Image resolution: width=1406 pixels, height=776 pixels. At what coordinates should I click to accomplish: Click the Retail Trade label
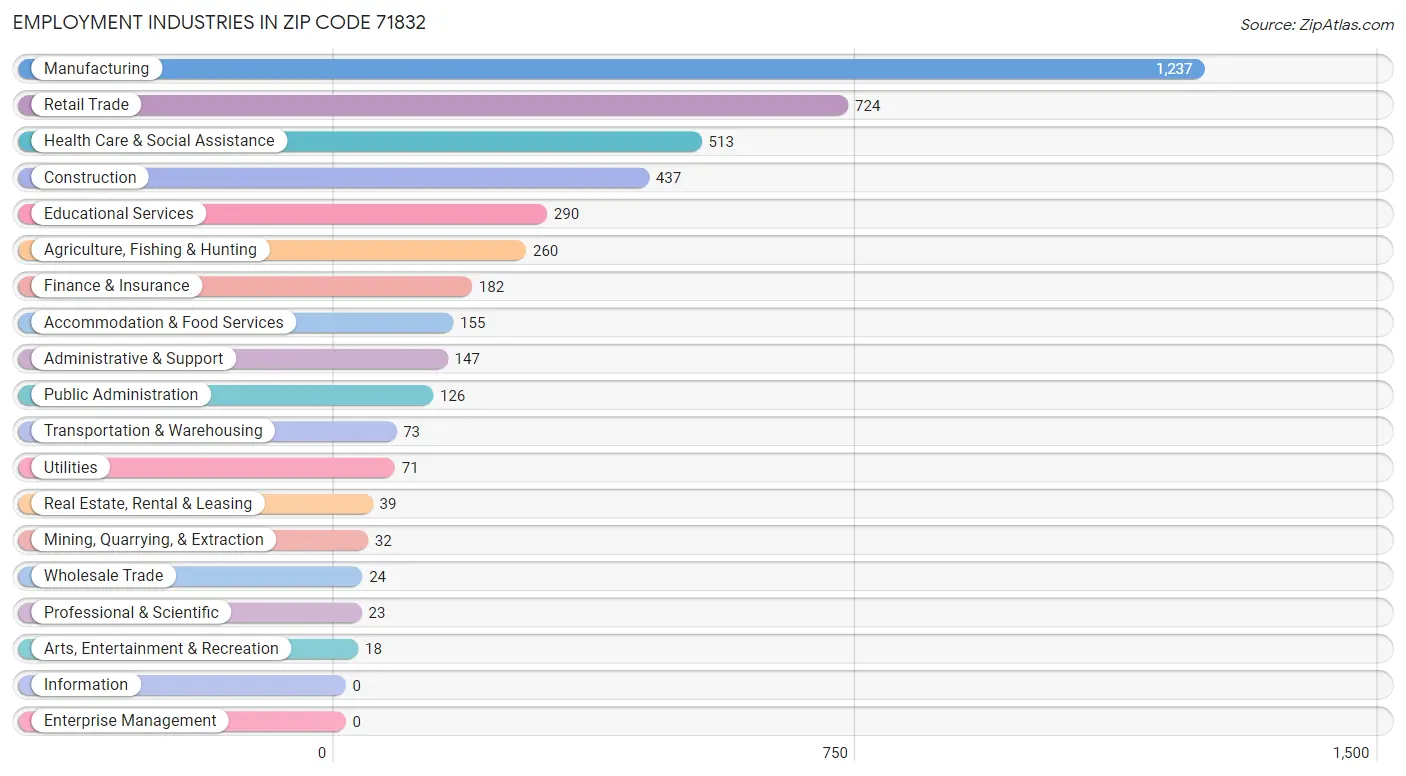coord(86,105)
